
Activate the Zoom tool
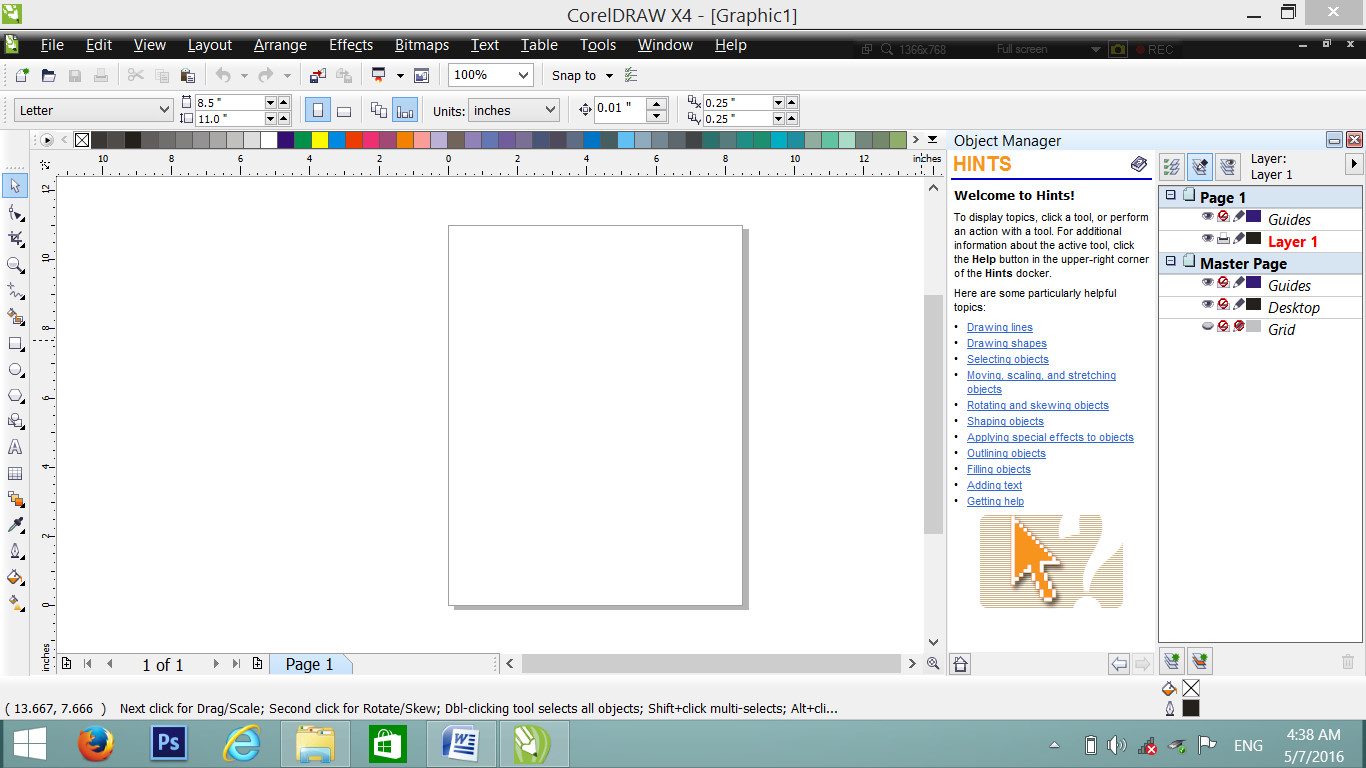click(15, 265)
